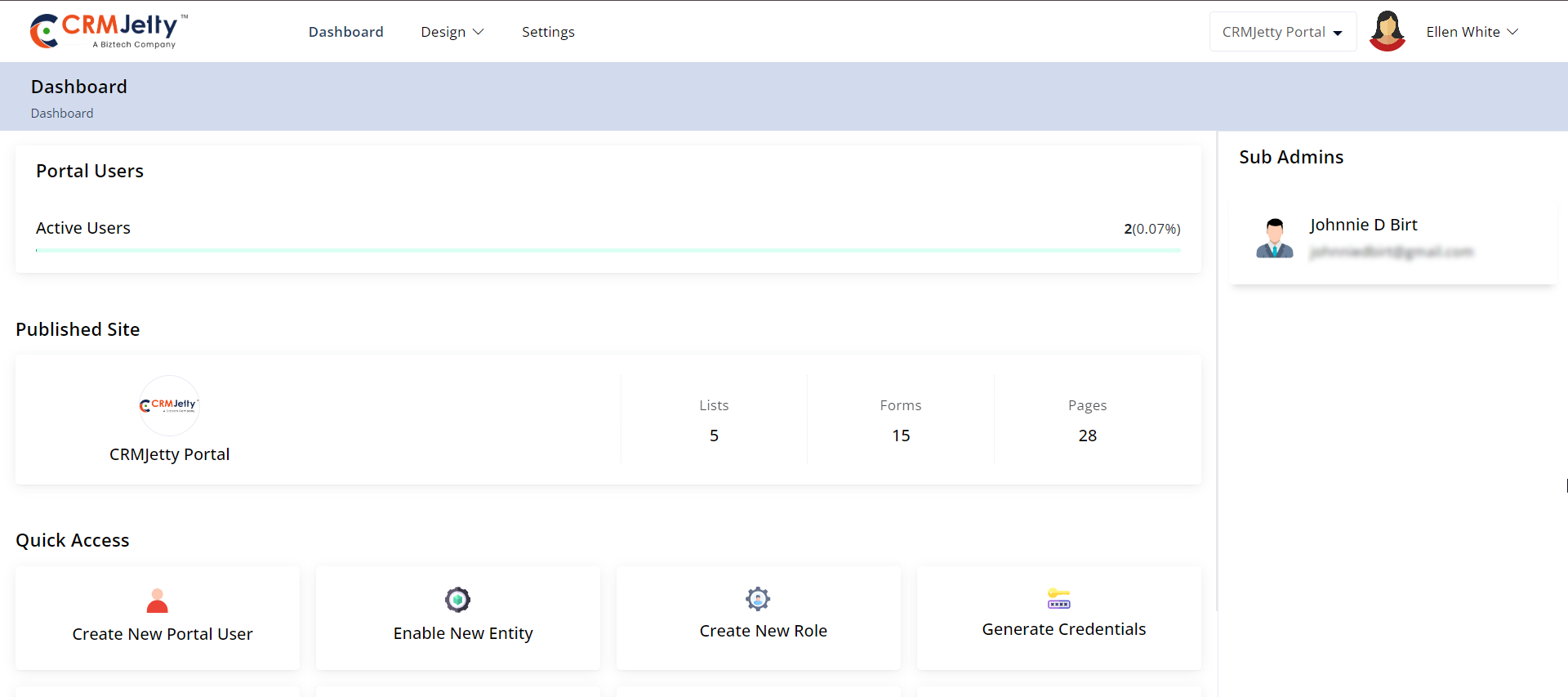Click the Pages label

click(1087, 405)
